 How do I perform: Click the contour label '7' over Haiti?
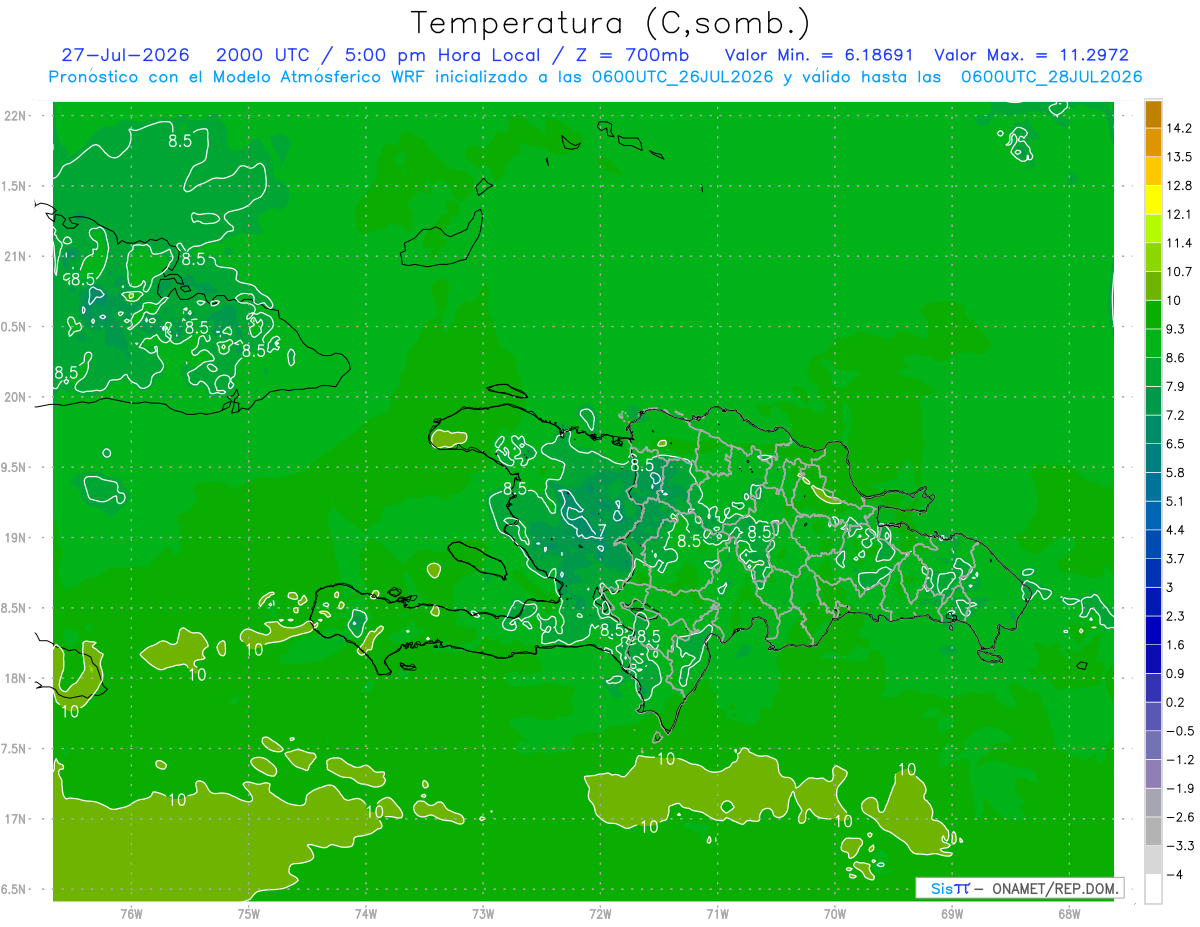pyautogui.click(x=601, y=530)
